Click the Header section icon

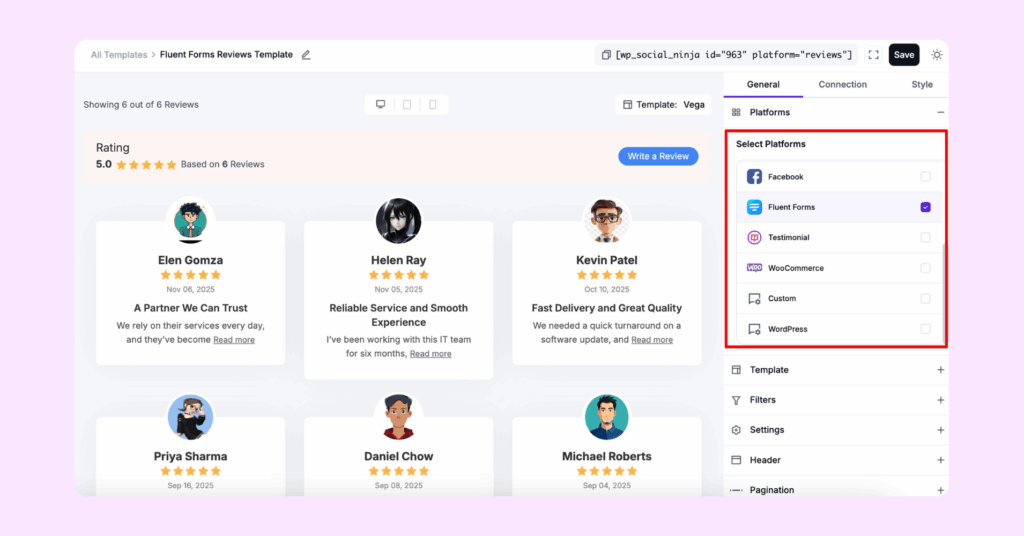pyautogui.click(x=736, y=460)
